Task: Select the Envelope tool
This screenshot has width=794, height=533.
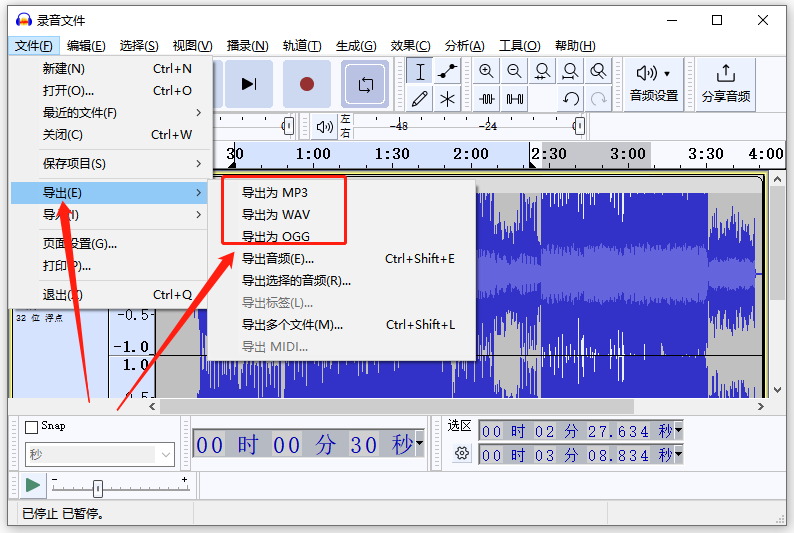Action: pos(447,71)
